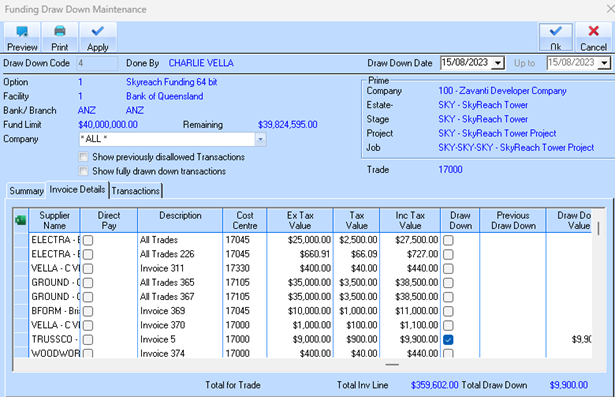Expand the Company *ALL* dropdown
The image size is (615, 397).
click(260, 139)
